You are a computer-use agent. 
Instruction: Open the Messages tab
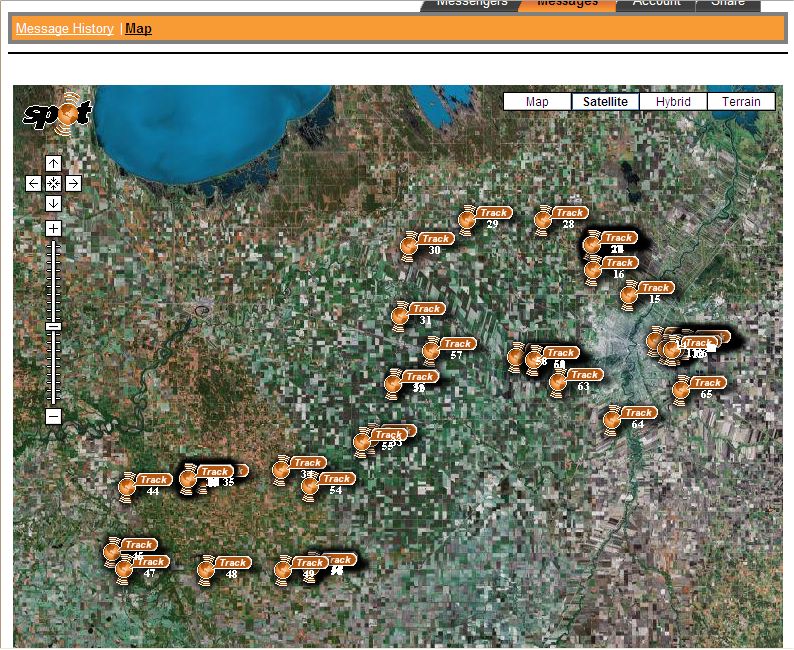567,4
